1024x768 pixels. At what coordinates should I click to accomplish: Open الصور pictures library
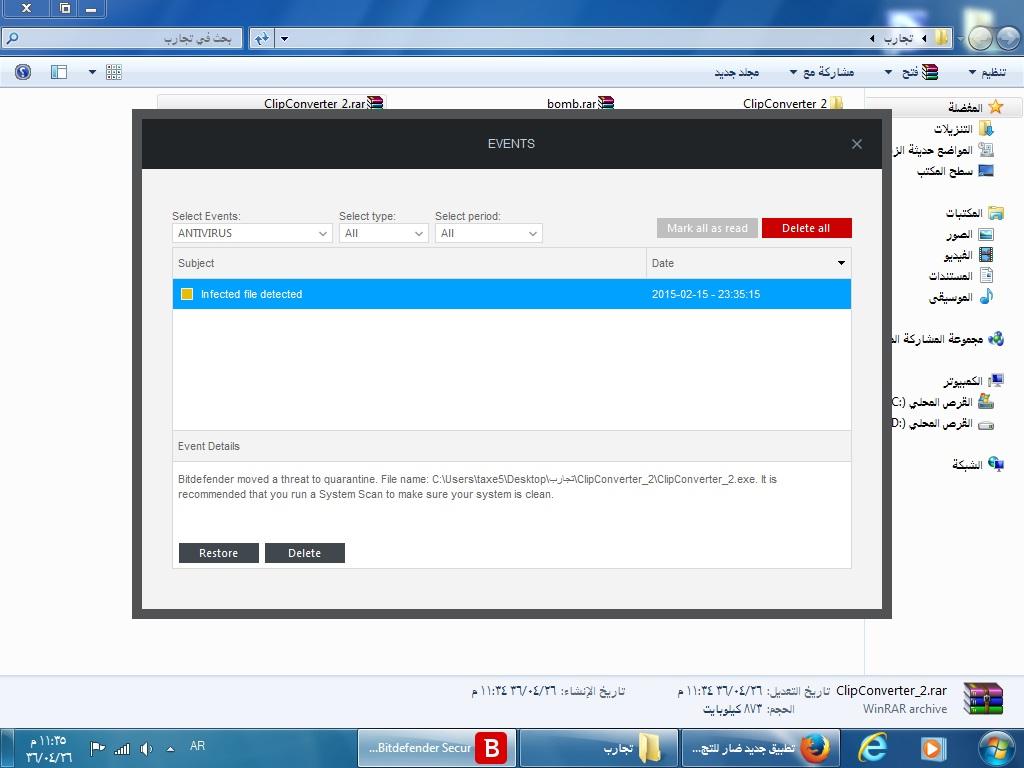tap(970, 234)
